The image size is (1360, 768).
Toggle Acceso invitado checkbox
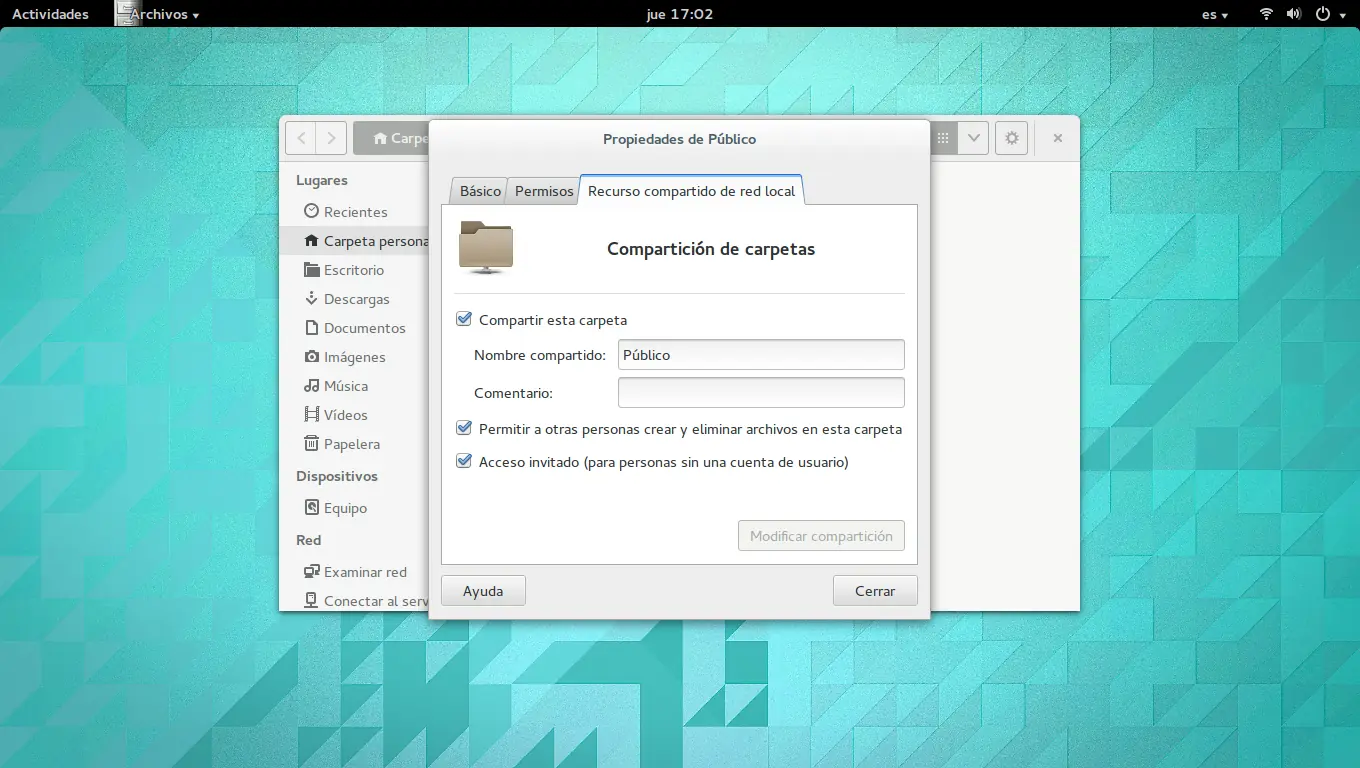click(464, 461)
